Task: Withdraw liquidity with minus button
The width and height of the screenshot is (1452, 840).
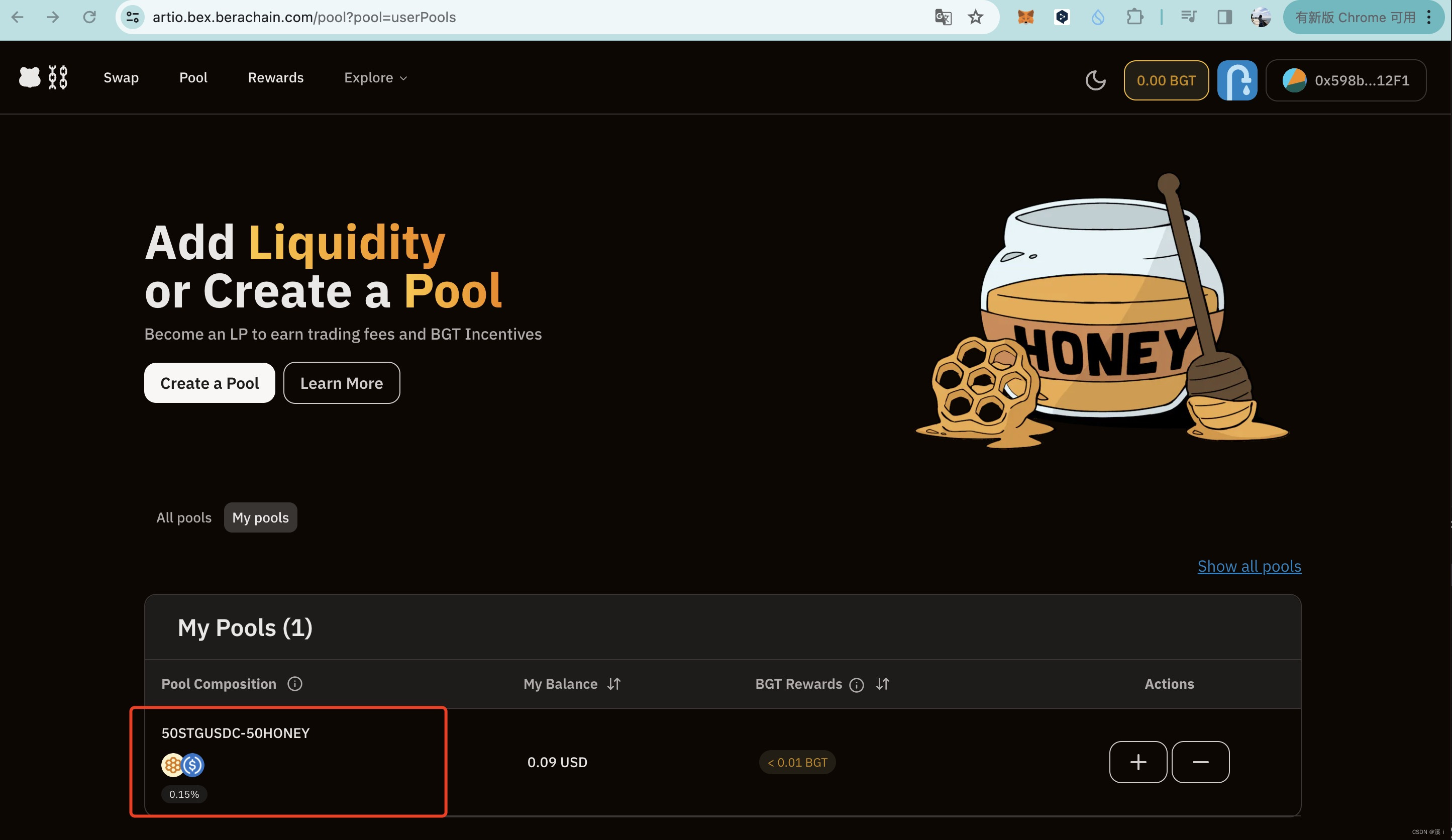Action: tap(1200, 762)
